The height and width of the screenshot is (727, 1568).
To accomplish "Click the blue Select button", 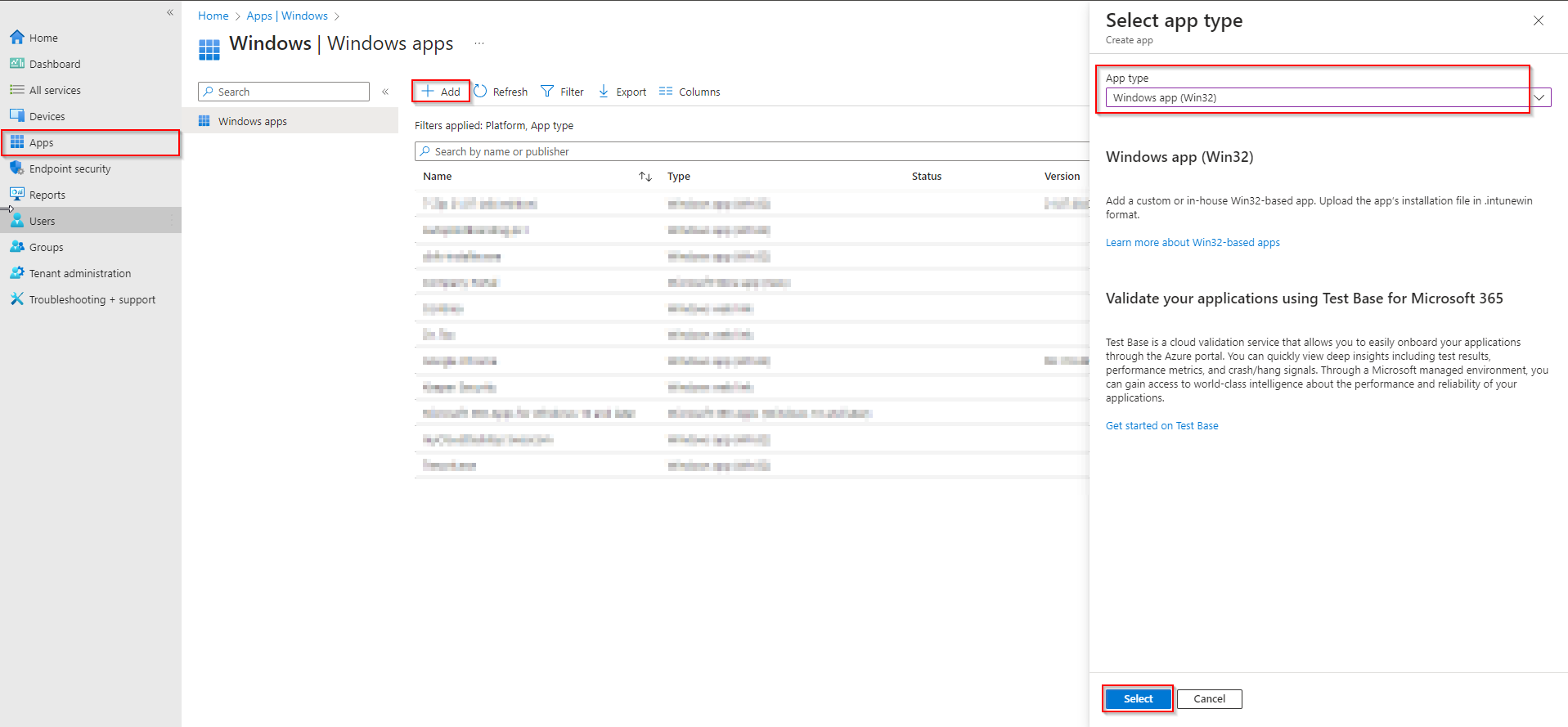I will 1138,699.
